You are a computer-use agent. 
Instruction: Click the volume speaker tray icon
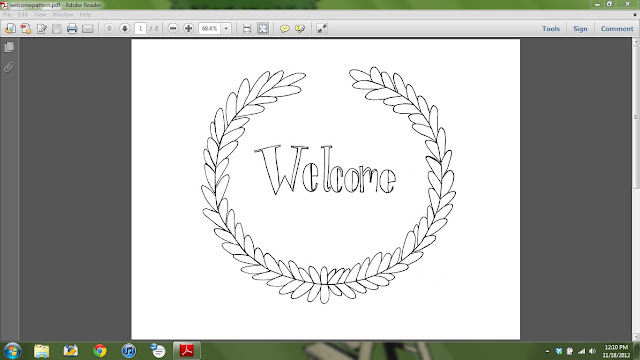pyautogui.click(x=593, y=351)
